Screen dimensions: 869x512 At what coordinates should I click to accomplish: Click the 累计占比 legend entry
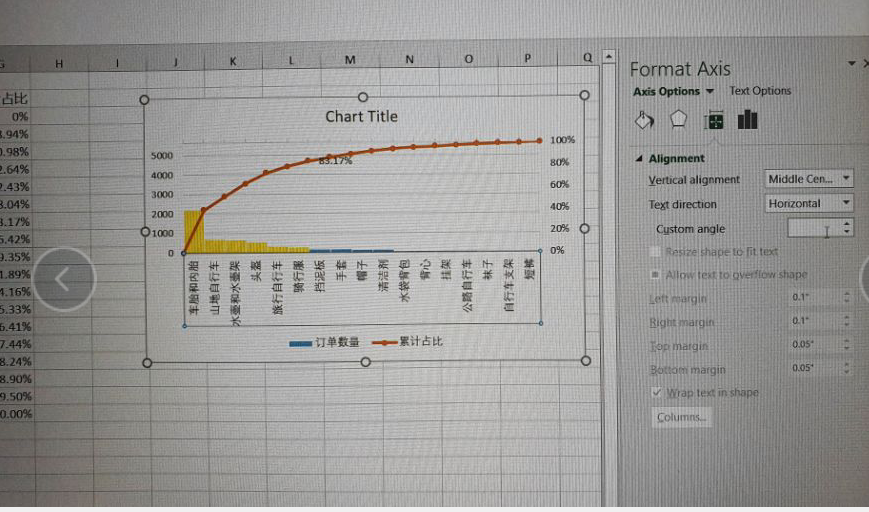click(407, 342)
